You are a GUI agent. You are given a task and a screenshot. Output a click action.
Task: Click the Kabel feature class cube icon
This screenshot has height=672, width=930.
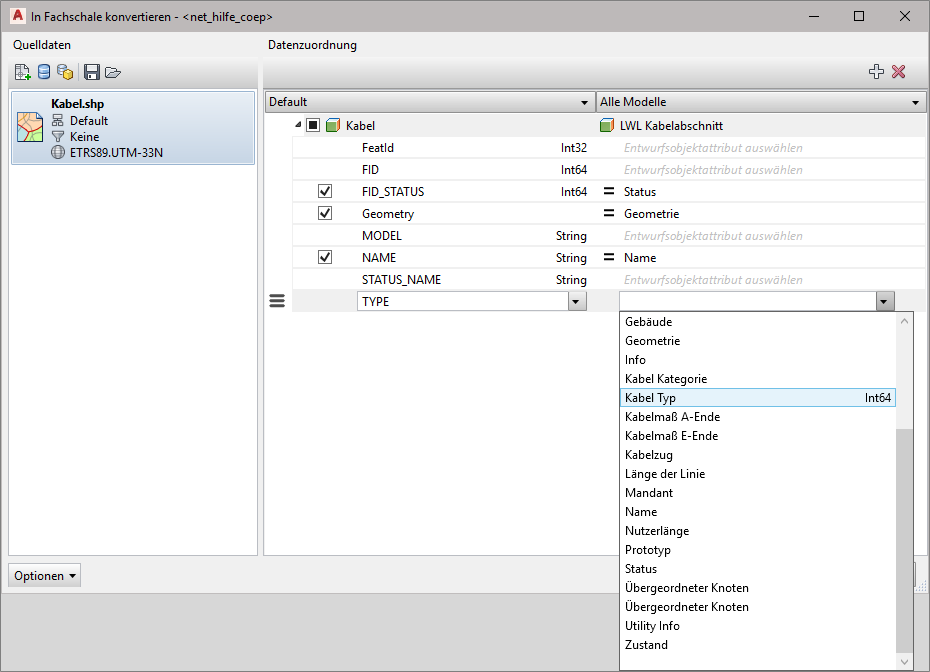point(333,125)
